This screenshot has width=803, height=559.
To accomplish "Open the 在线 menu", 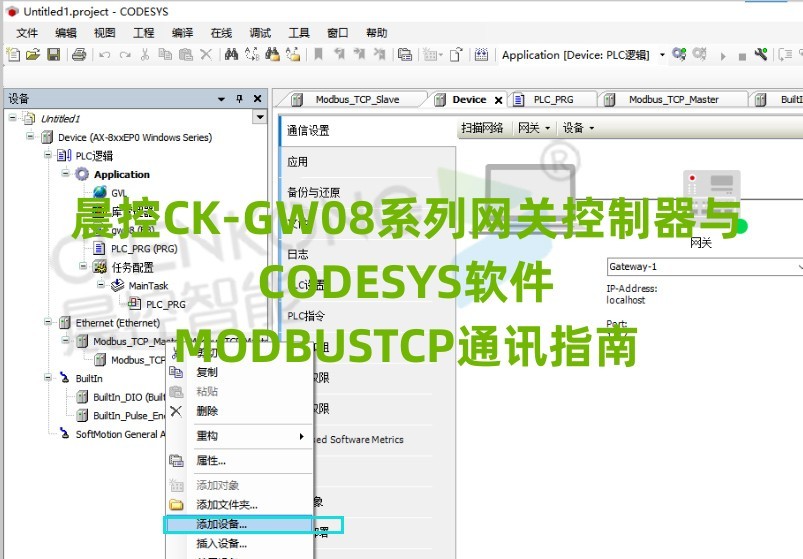I will (x=221, y=33).
